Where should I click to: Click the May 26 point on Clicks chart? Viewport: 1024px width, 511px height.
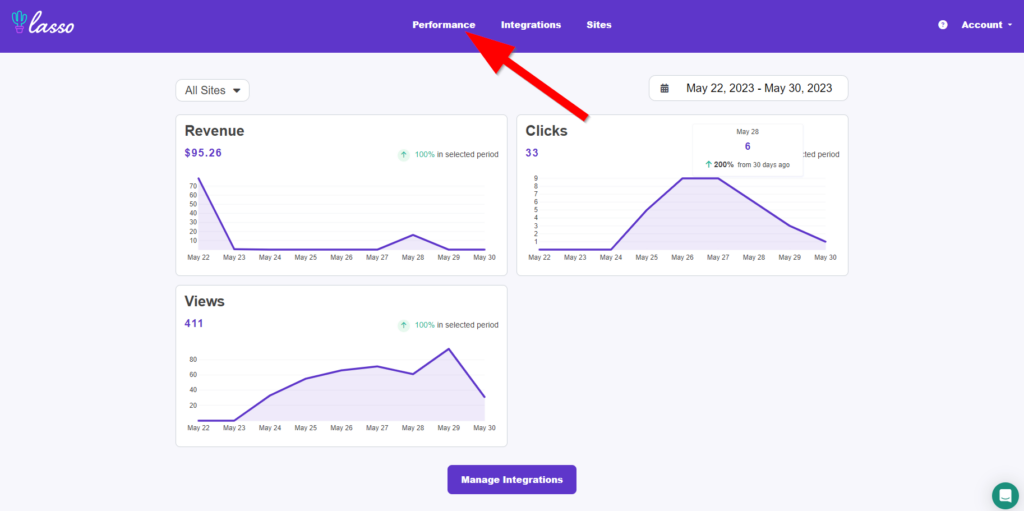click(x=683, y=179)
